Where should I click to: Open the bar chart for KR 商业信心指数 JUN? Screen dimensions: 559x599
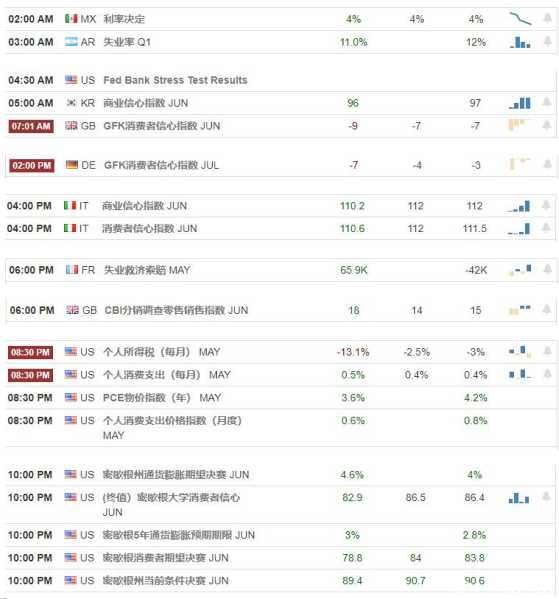[x=520, y=103]
